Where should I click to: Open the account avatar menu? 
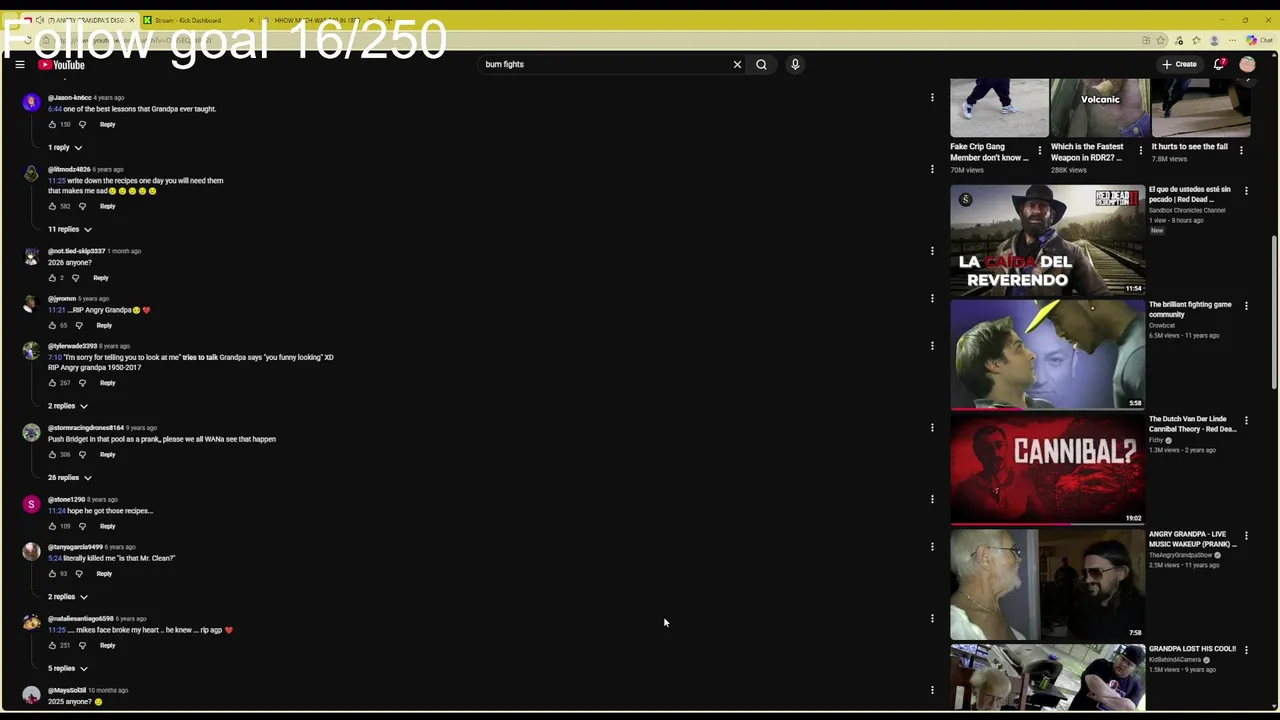(1247, 64)
